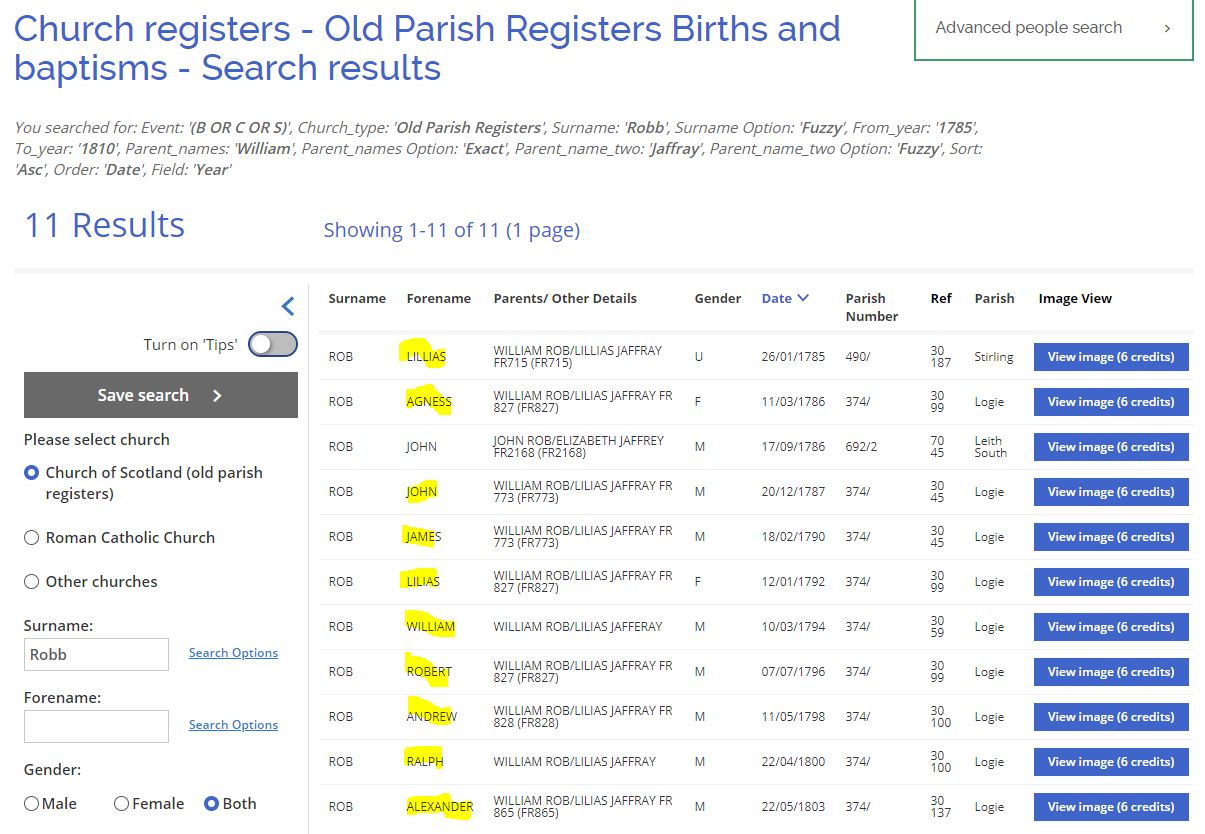Screen dimensions: 1205x834
Task: View image for Alexander Rob 1803 record
Action: (x=1110, y=807)
